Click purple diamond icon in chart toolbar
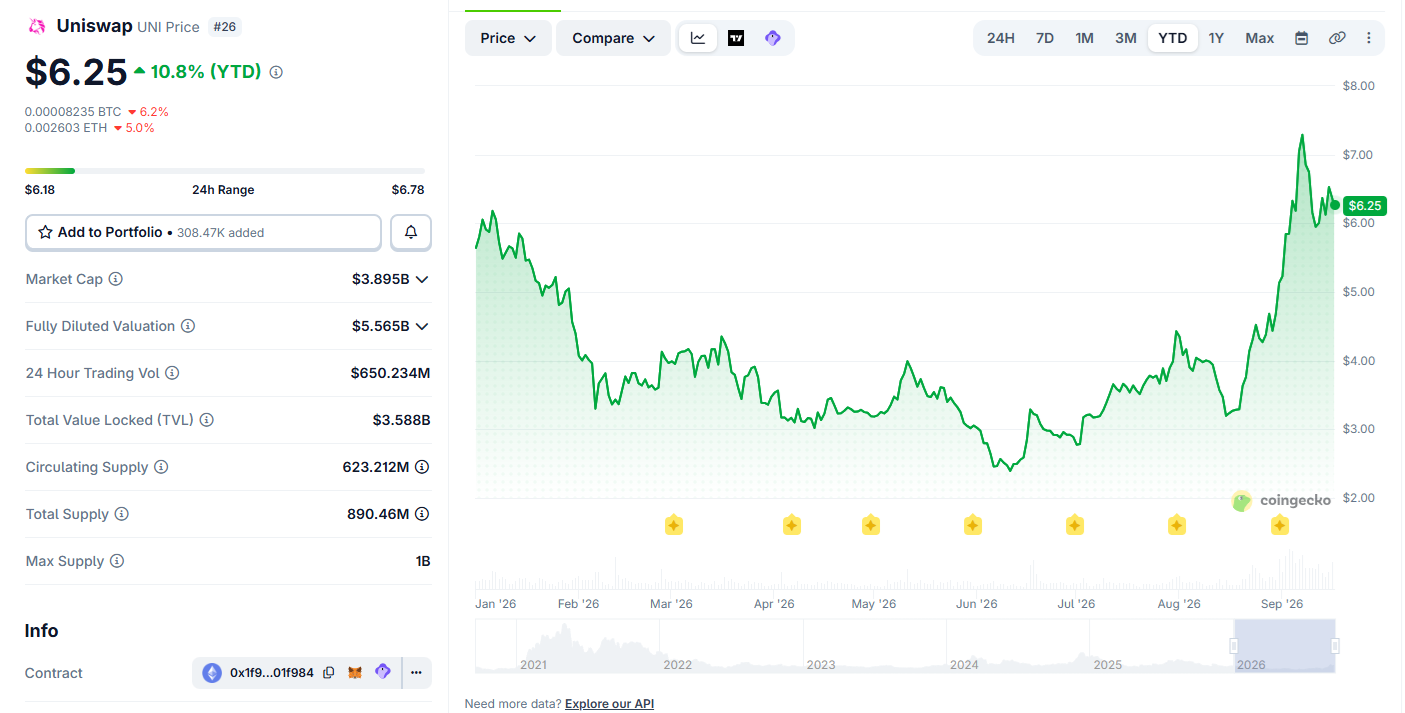Image resolution: width=1405 pixels, height=713 pixels. tap(772, 38)
